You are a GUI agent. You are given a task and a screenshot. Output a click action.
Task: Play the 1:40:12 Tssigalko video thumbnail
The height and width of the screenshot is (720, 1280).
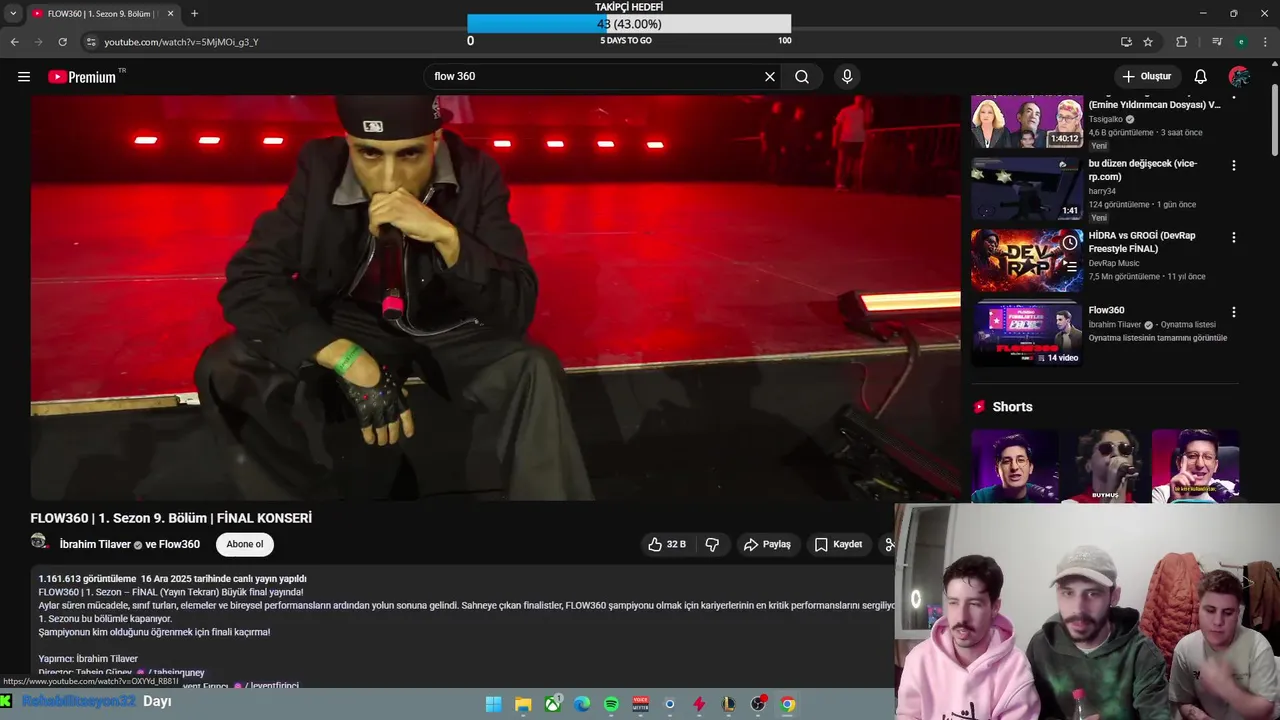pyautogui.click(x=1026, y=121)
